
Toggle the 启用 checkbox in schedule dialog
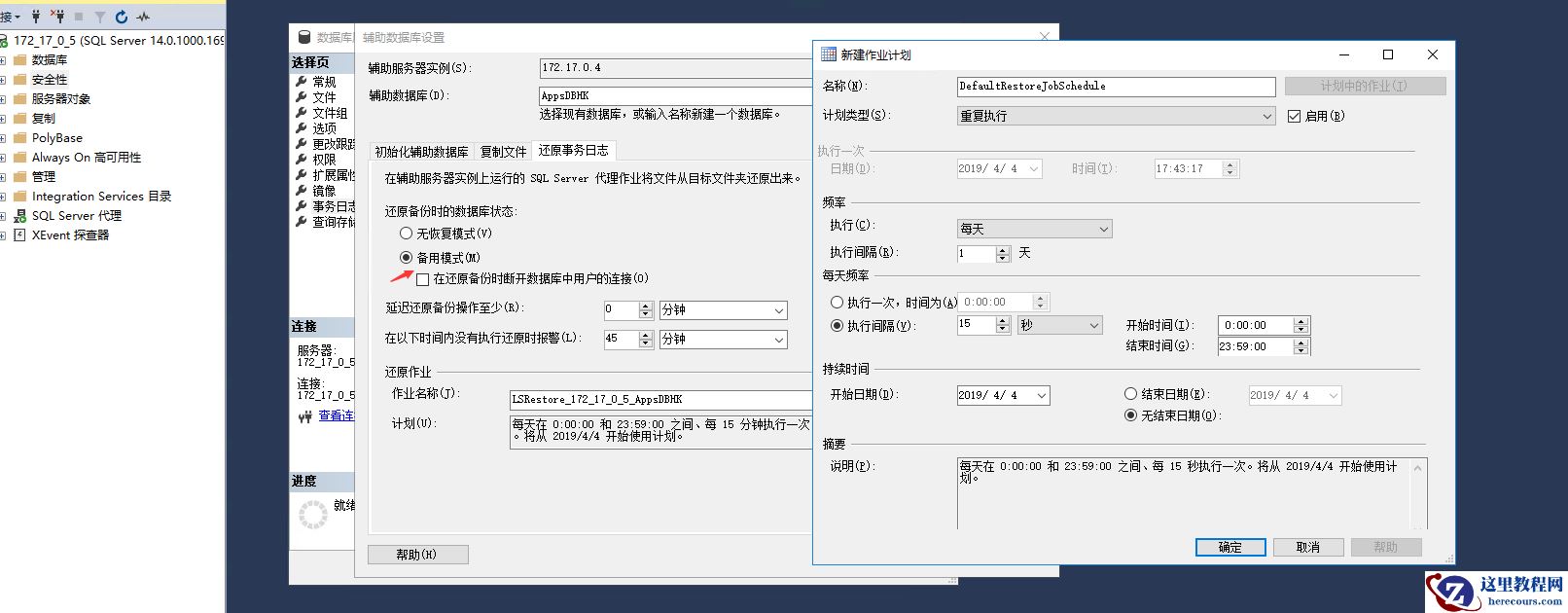coord(1294,116)
